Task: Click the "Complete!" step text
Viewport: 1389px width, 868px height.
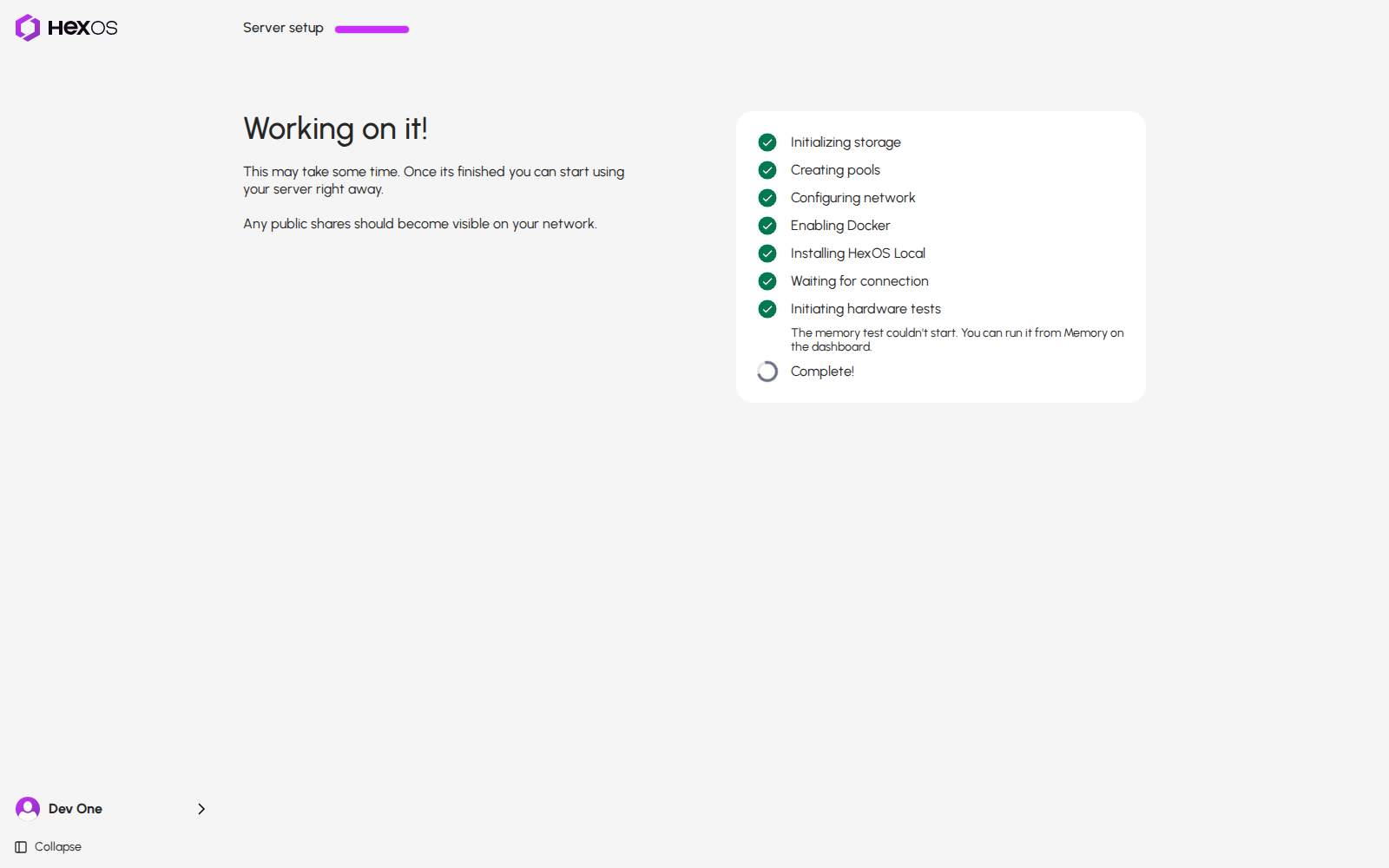Action: (x=822, y=372)
